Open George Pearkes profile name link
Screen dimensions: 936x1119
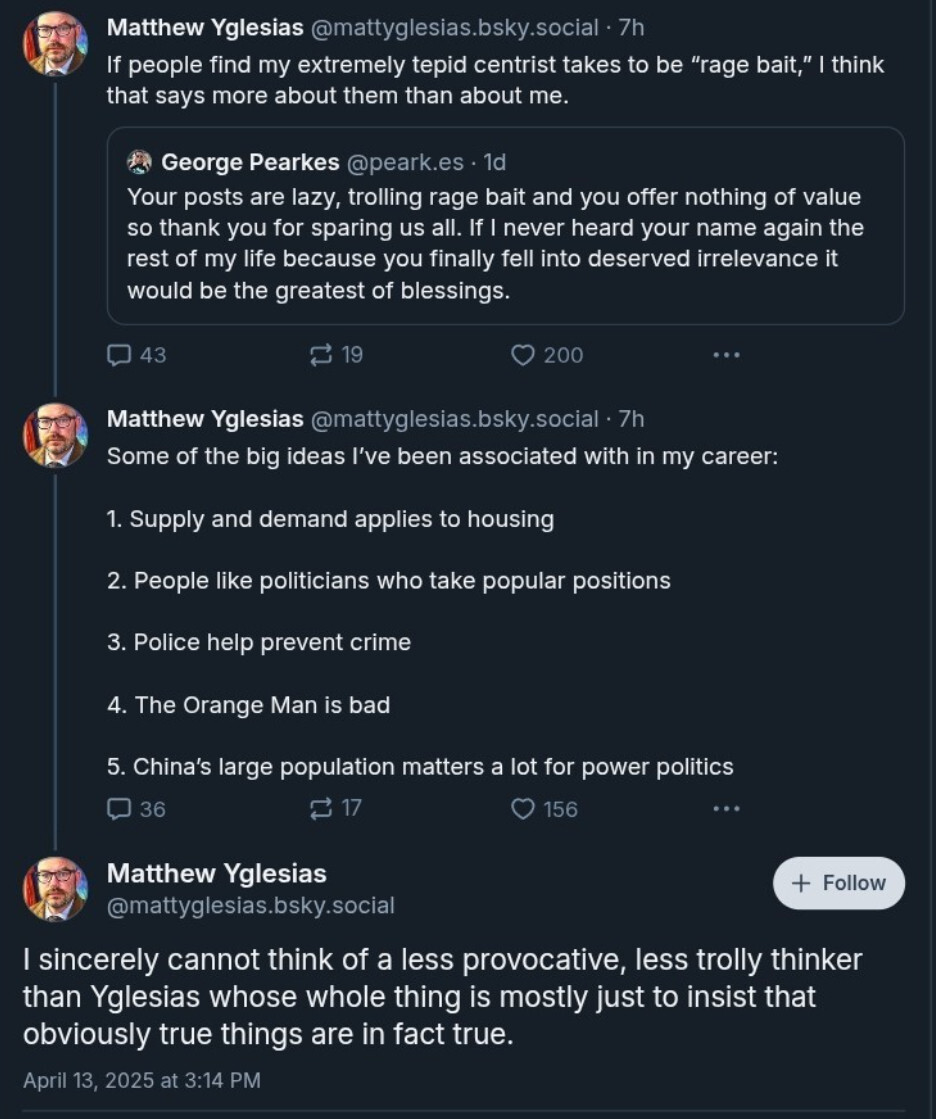click(250, 162)
